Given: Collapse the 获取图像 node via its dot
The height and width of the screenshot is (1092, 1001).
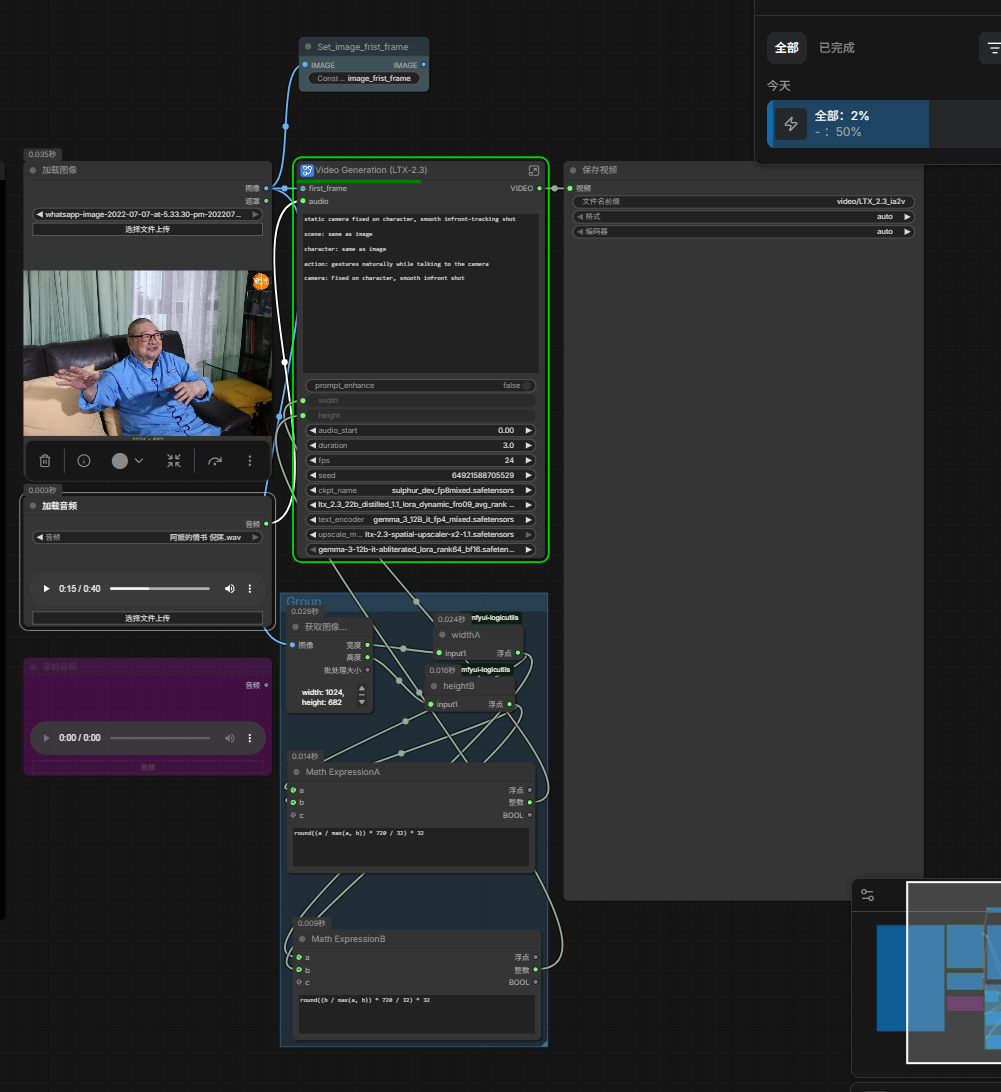Looking at the screenshot, I should 295,627.
